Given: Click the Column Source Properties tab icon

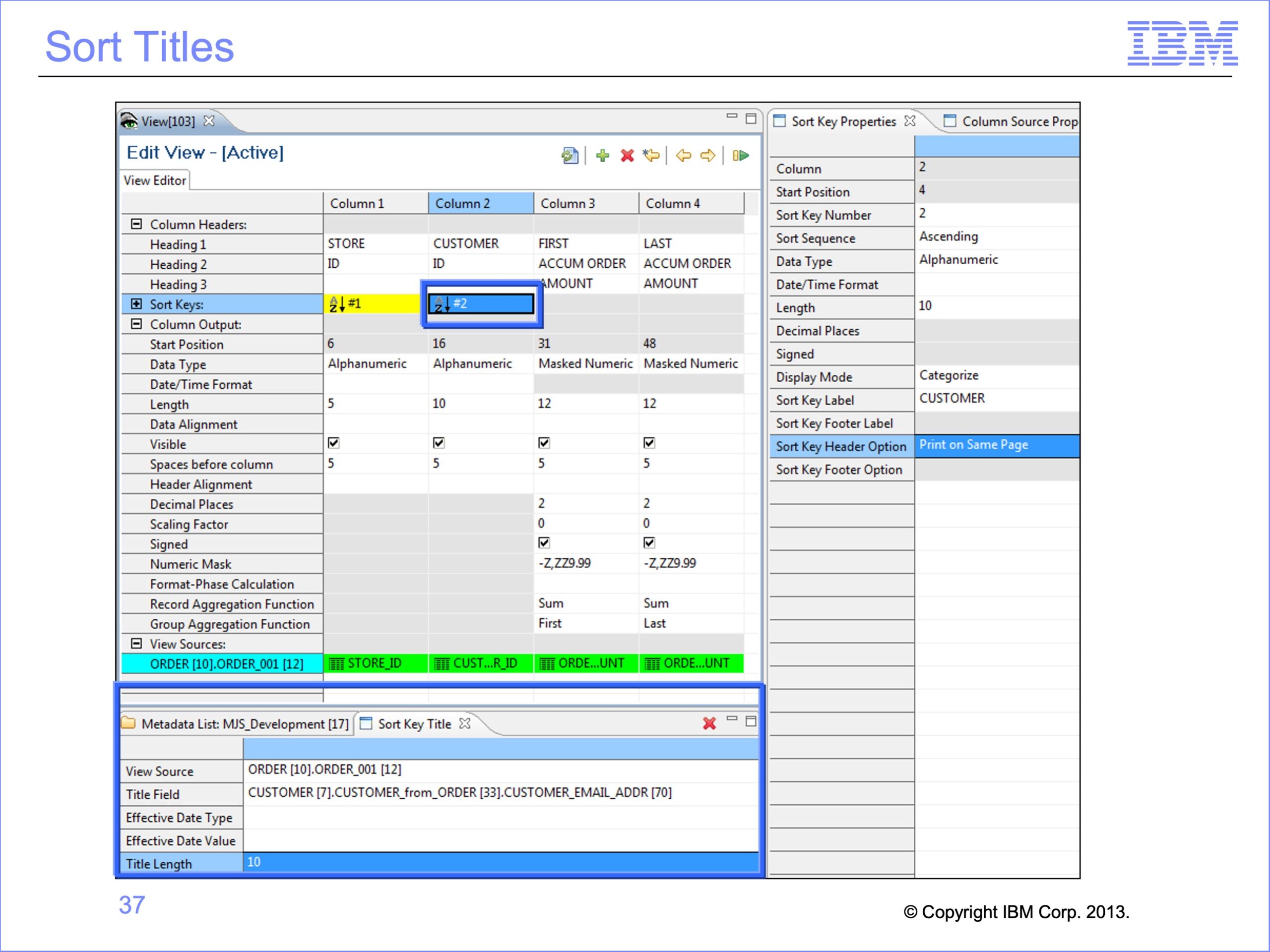Looking at the screenshot, I should [950, 120].
